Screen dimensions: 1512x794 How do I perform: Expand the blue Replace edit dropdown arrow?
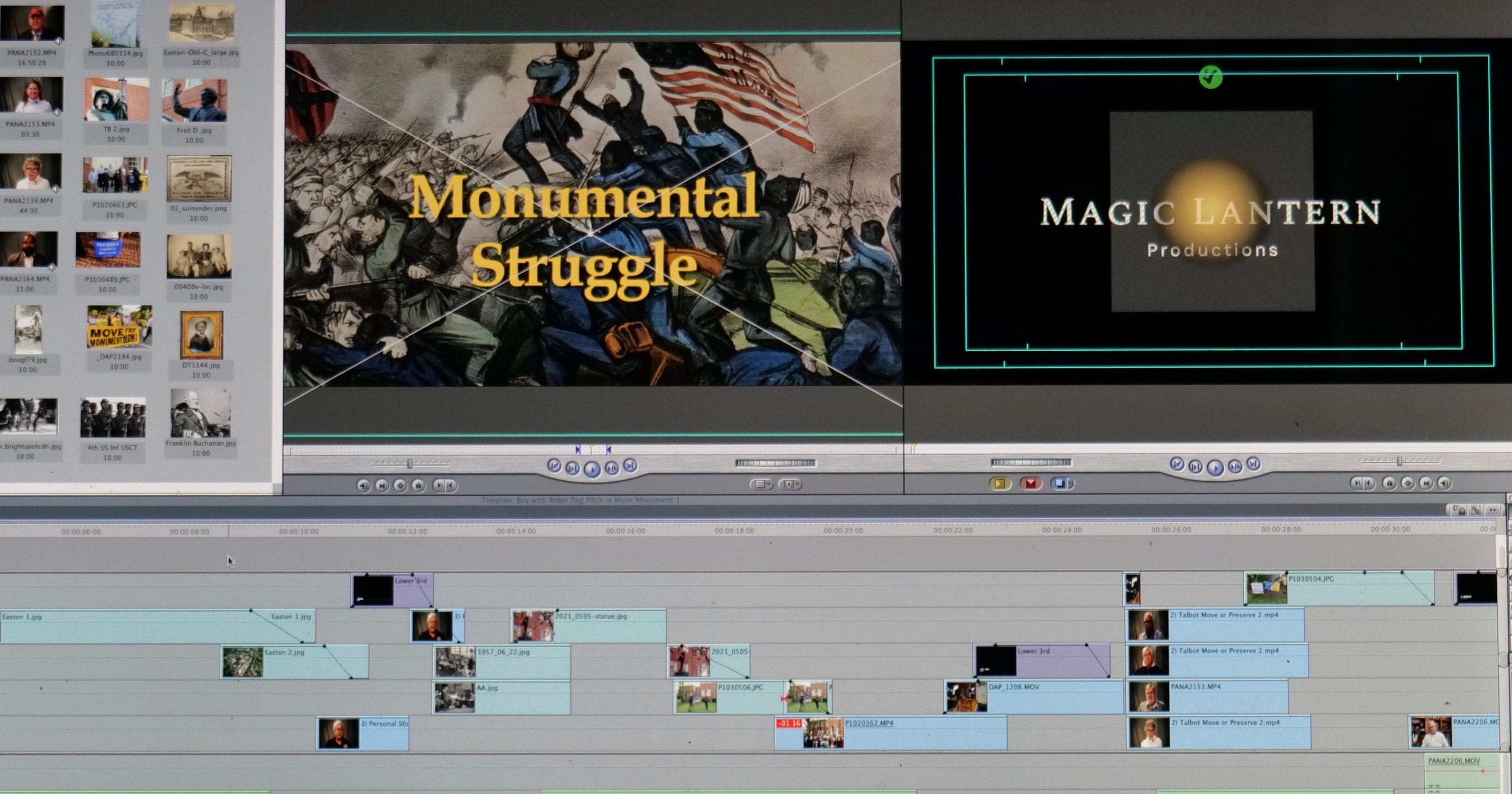click(x=1071, y=484)
